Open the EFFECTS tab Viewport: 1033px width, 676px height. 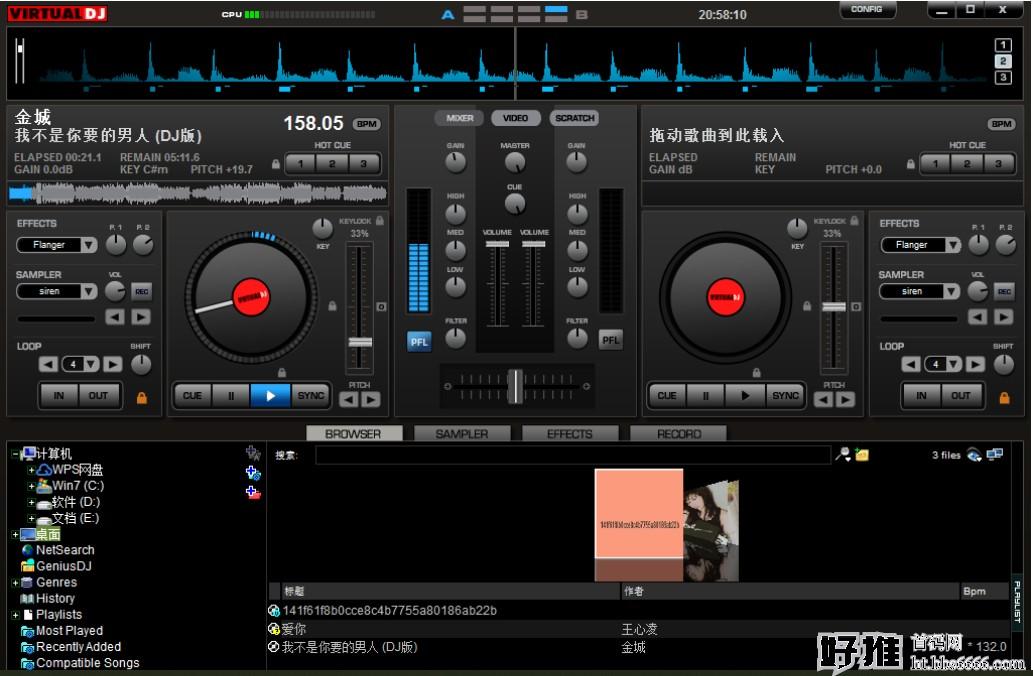(570, 434)
